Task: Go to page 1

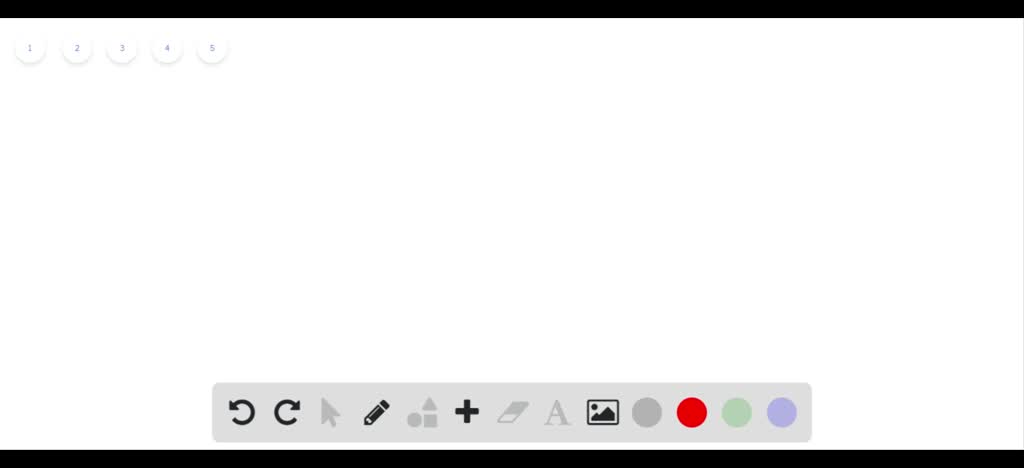Action: pos(30,48)
